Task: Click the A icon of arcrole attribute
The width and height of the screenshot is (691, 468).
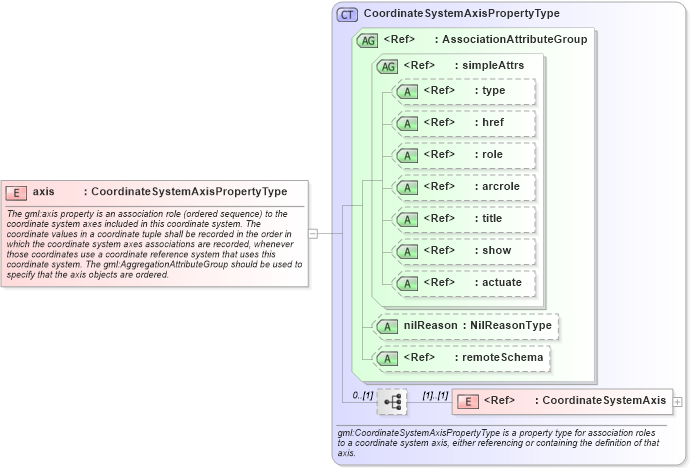Action: tap(407, 188)
